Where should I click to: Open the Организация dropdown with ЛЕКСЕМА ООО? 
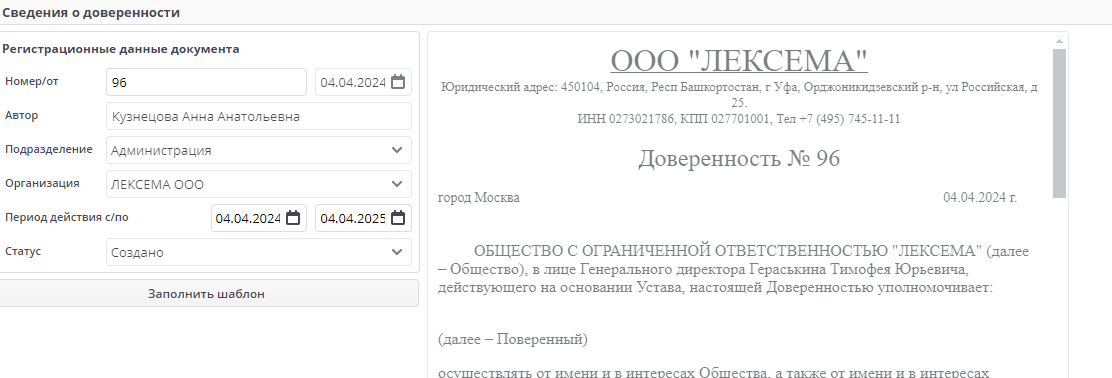click(x=259, y=184)
